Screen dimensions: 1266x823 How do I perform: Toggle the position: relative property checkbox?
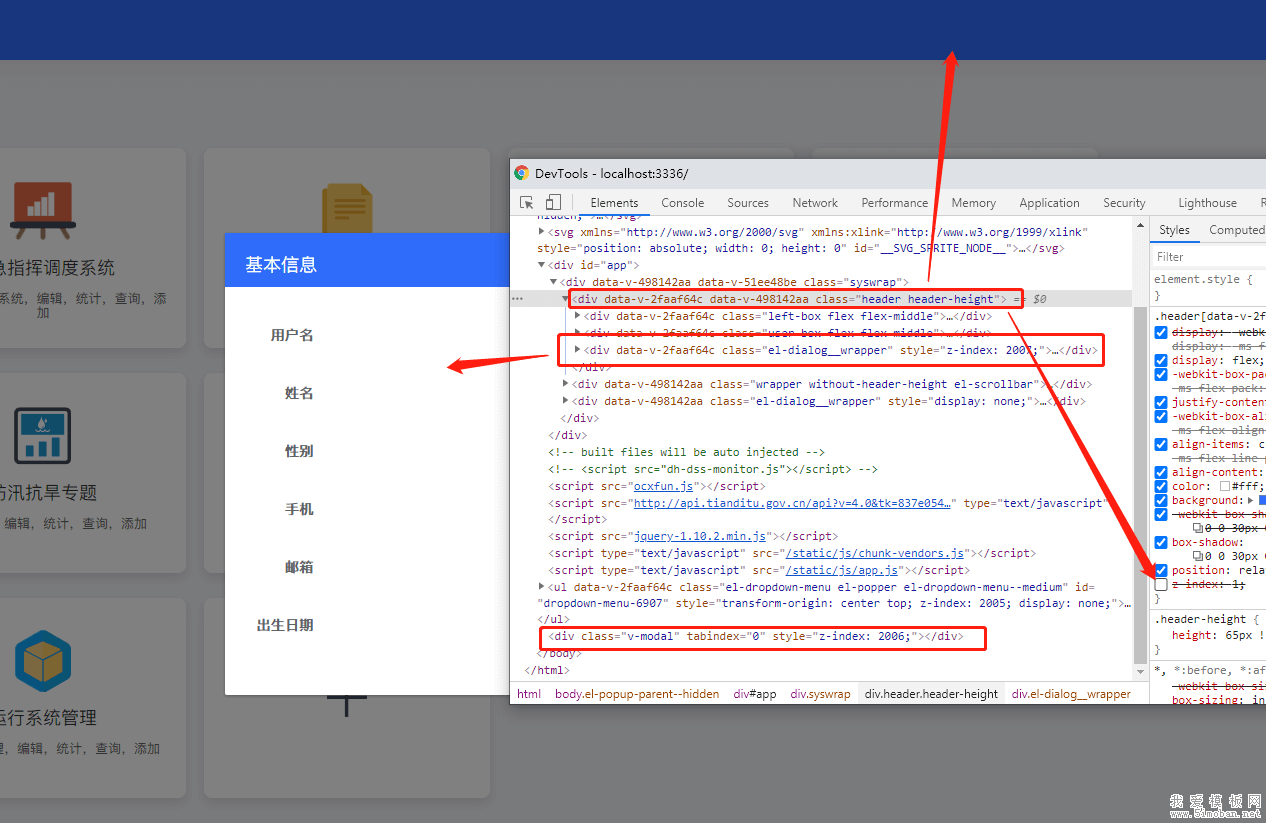tap(1161, 570)
